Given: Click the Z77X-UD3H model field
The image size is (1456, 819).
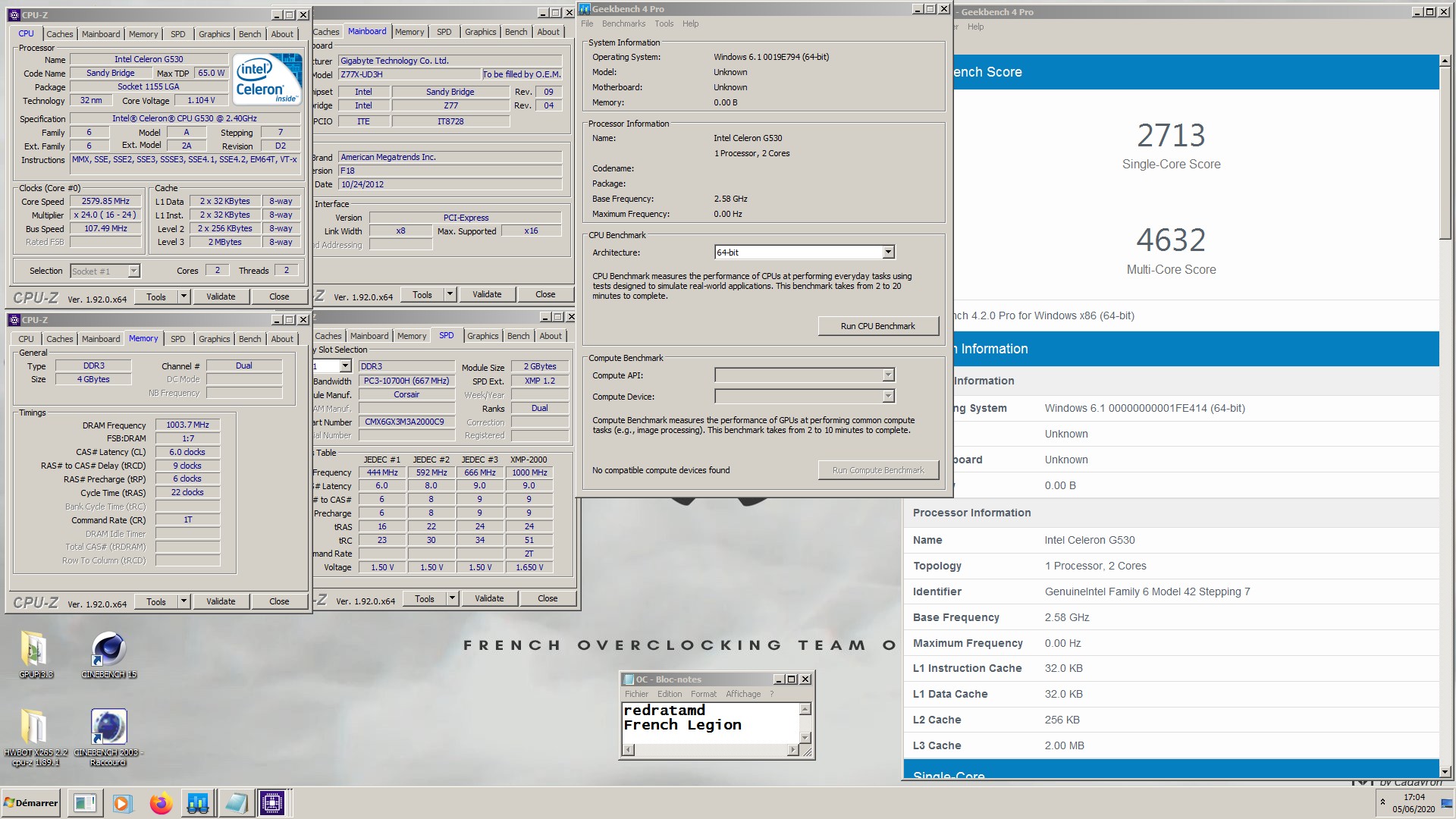Looking at the screenshot, I should [409, 74].
